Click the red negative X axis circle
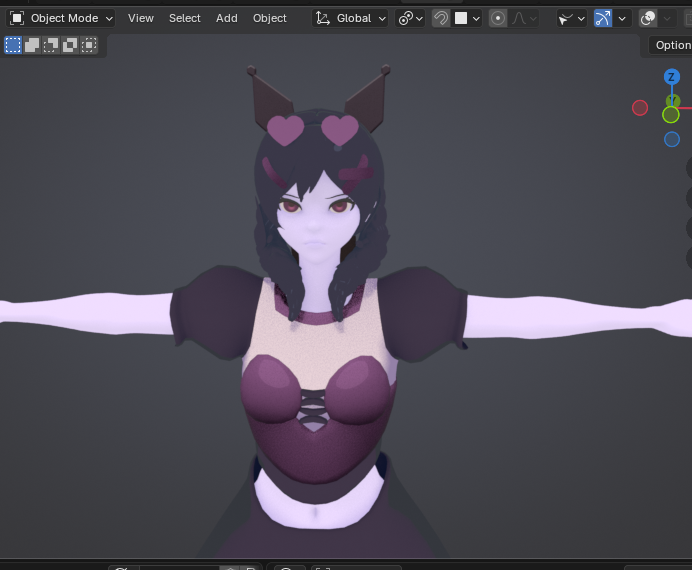This screenshot has width=692, height=570. tap(640, 108)
